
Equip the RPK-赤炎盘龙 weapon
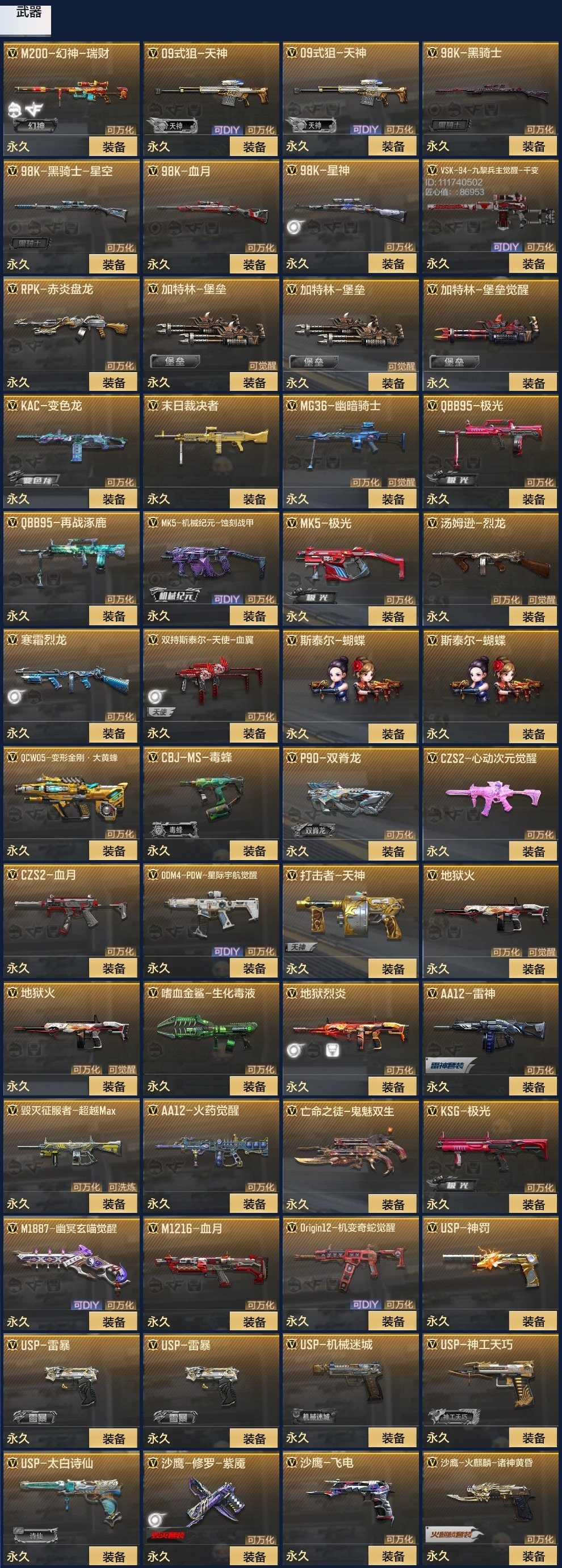[x=114, y=382]
